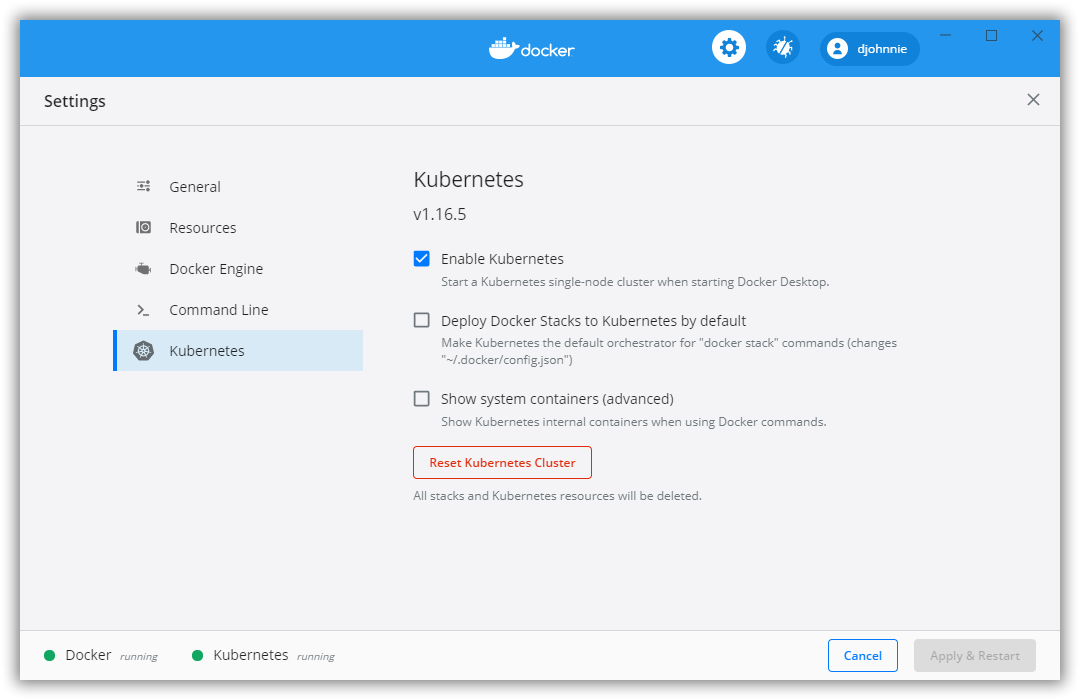Screen dimensions: 1080x700
Task: Close the Docker Desktop window
Action: (1037, 35)
